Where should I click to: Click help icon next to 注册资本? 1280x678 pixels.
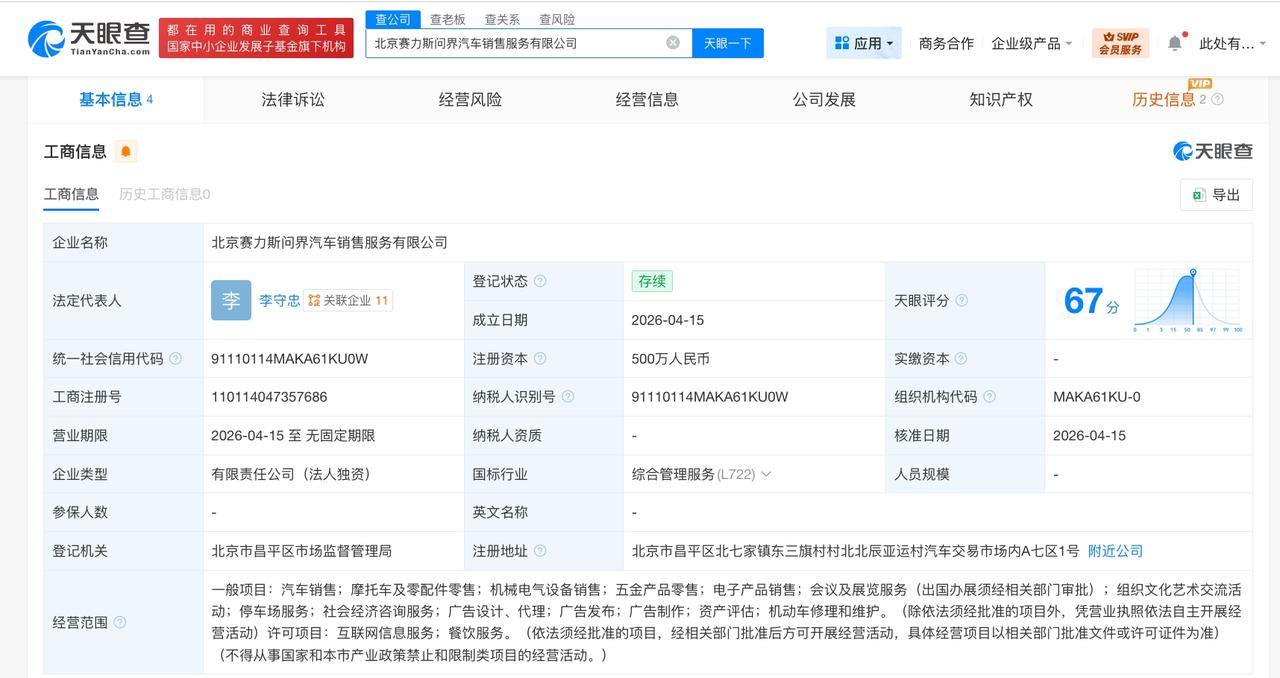[538, 358]
